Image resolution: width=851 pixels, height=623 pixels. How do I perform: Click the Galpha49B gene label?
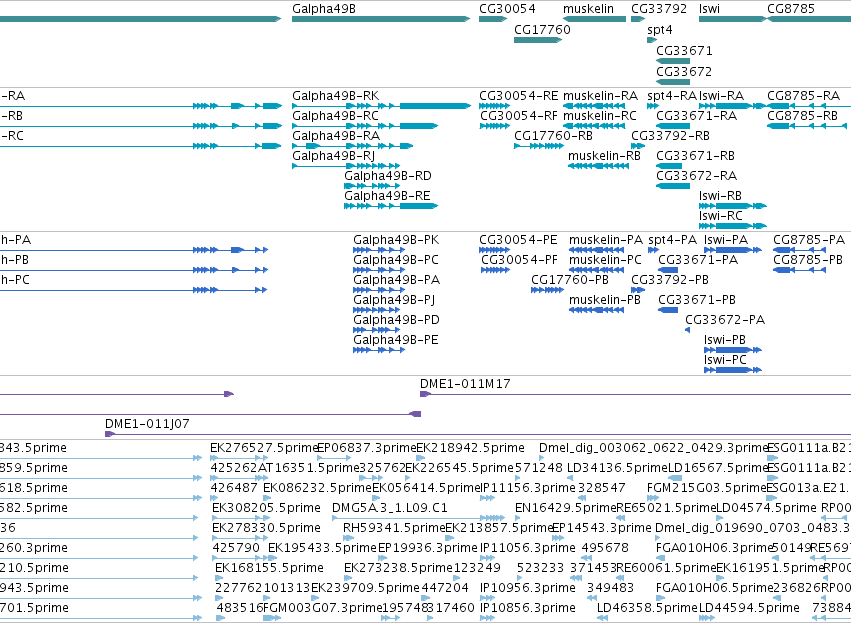[324, 9]
